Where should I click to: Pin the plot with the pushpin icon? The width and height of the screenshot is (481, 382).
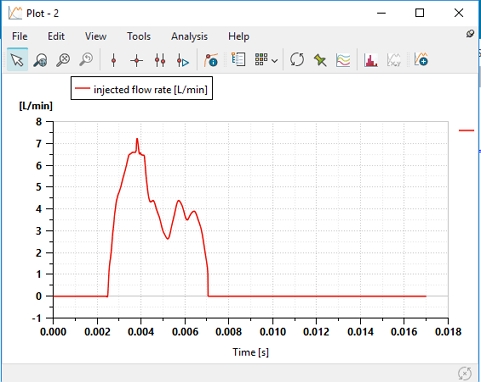320,60
